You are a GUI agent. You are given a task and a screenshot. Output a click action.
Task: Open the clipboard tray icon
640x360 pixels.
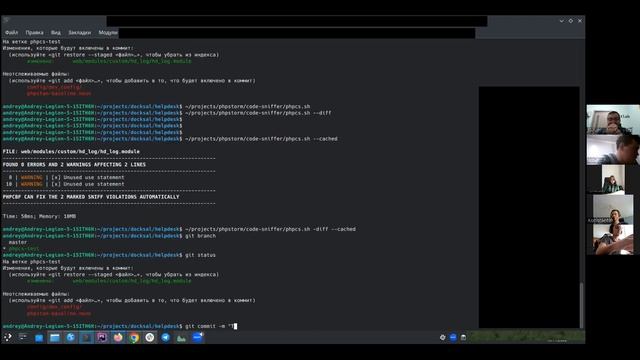tap(463, 338)
